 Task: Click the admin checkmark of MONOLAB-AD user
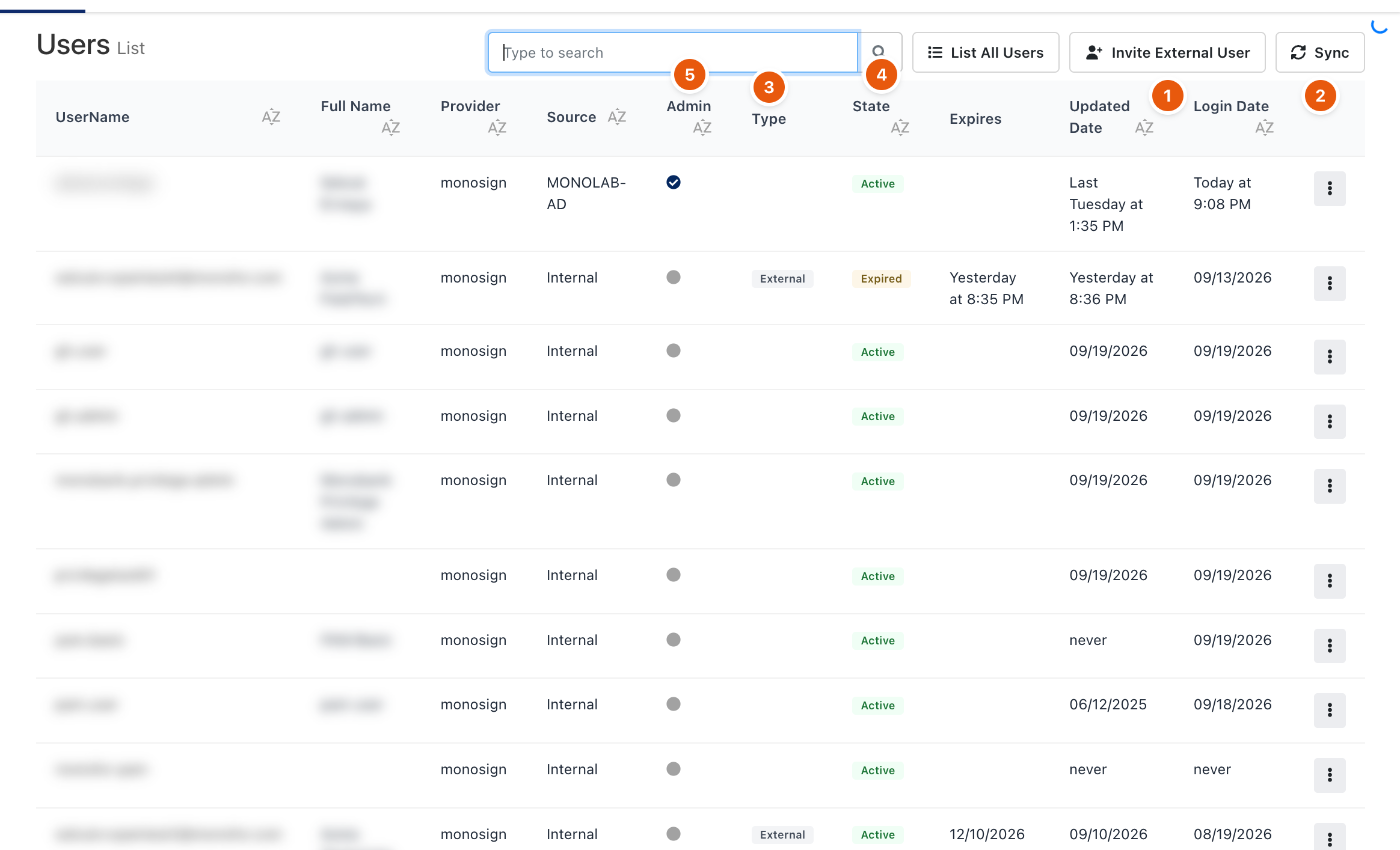674,182
